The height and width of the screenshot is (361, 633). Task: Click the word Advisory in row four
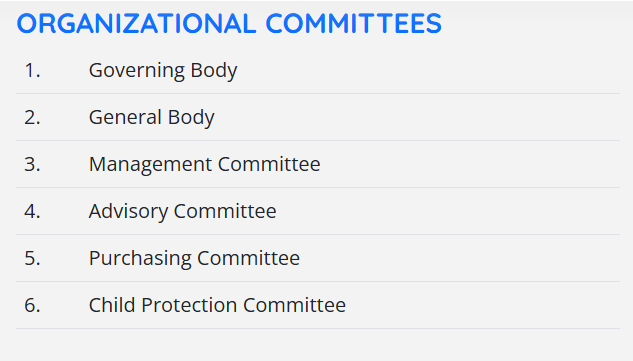click(128, 212)
